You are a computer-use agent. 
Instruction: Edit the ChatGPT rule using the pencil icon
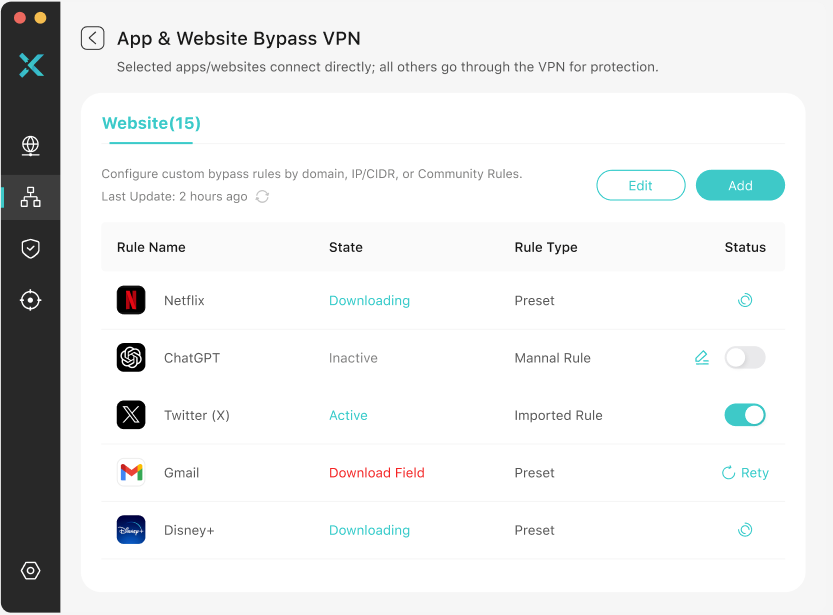coord(701,357)
